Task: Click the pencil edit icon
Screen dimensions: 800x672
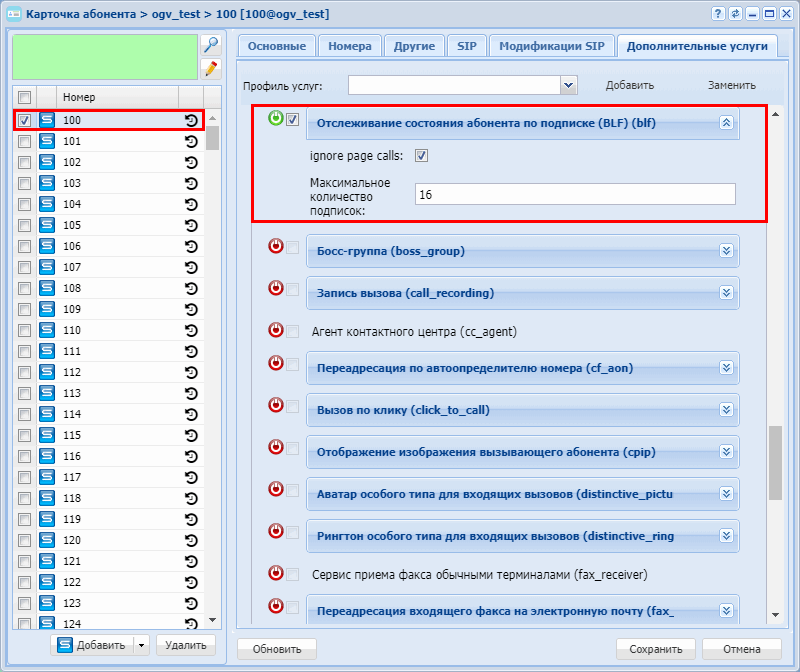Action: click(x=210, y=68)
